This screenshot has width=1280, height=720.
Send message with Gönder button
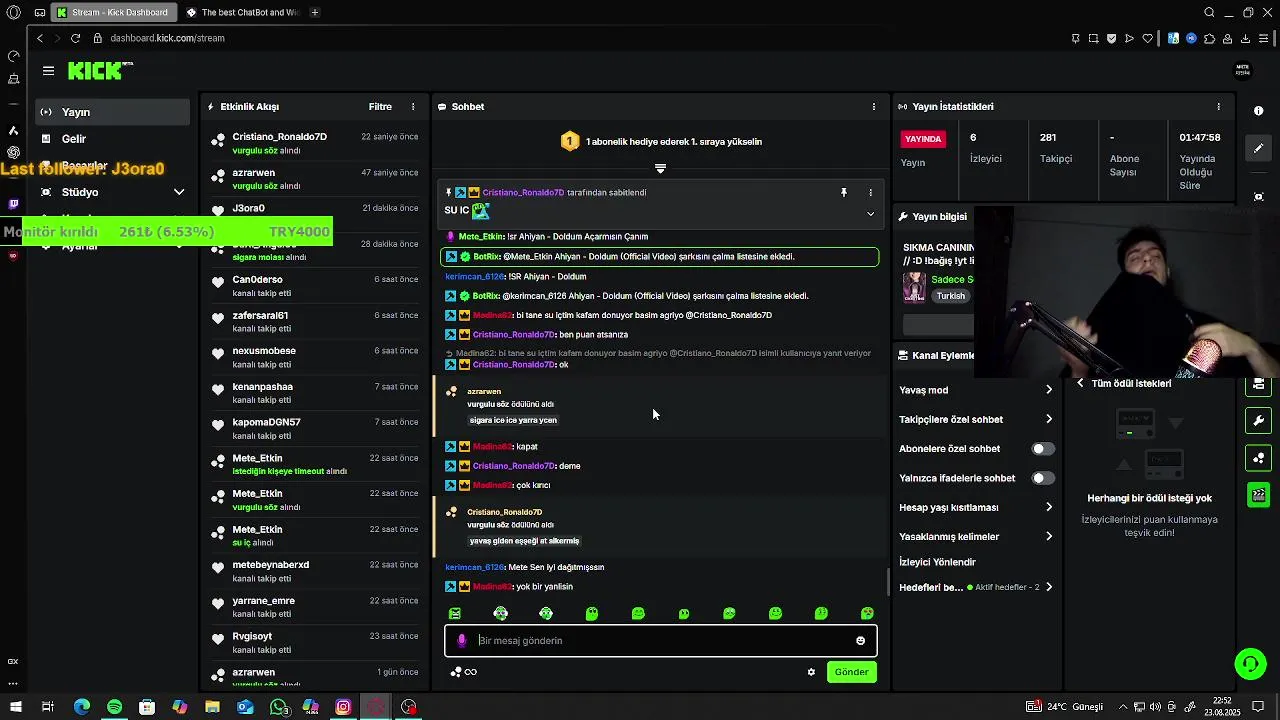tap(852, 672)
